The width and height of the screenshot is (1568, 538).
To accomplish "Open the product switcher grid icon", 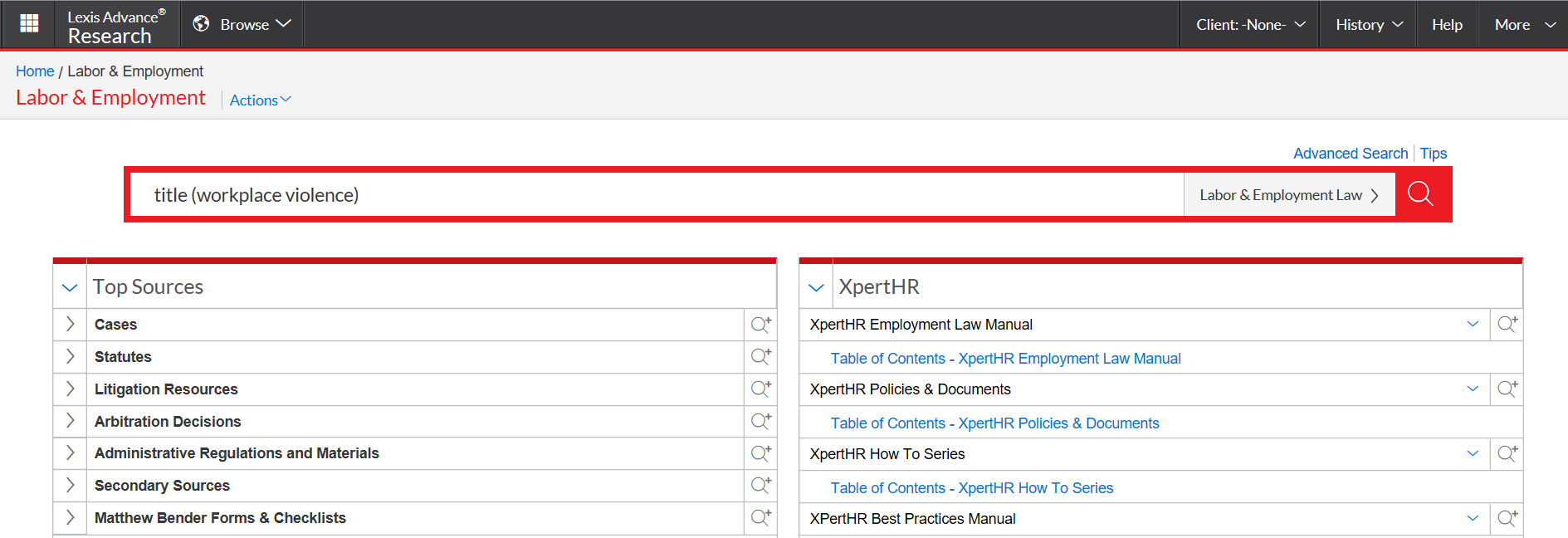I will coord(29,24).
